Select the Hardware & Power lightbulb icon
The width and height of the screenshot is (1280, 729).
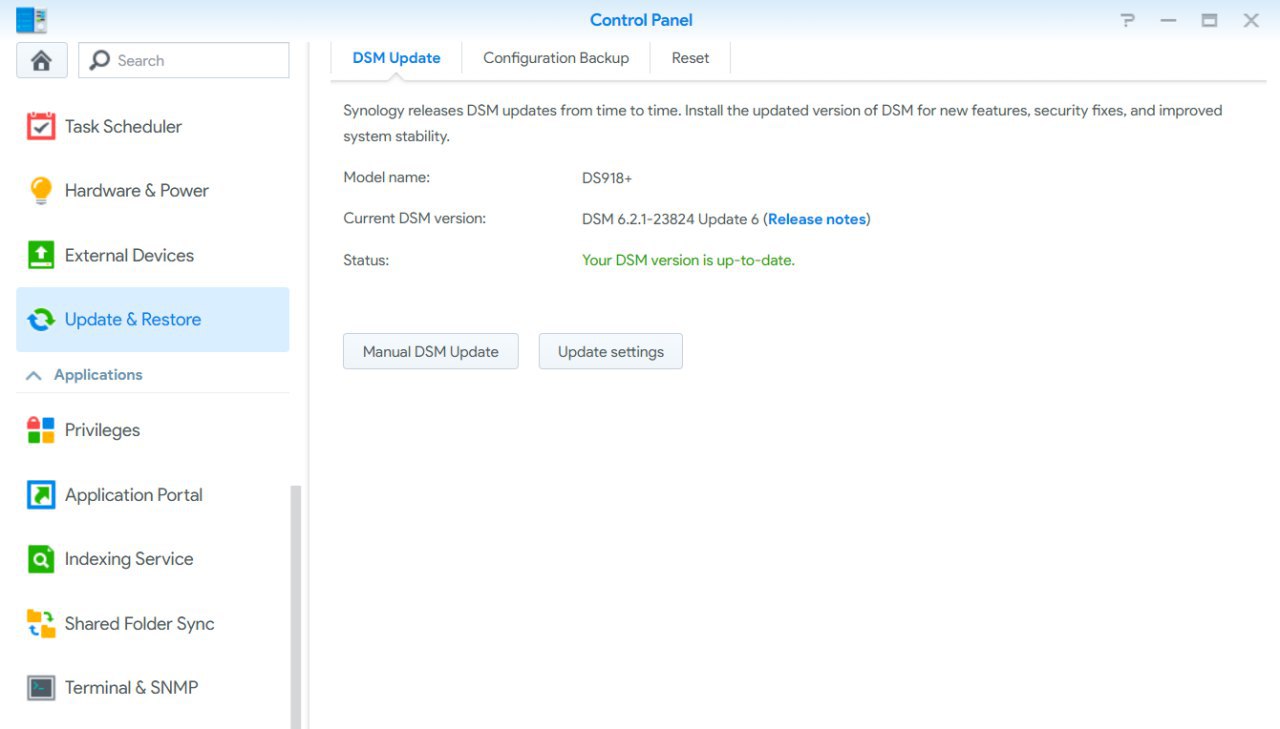coord(41,191)
